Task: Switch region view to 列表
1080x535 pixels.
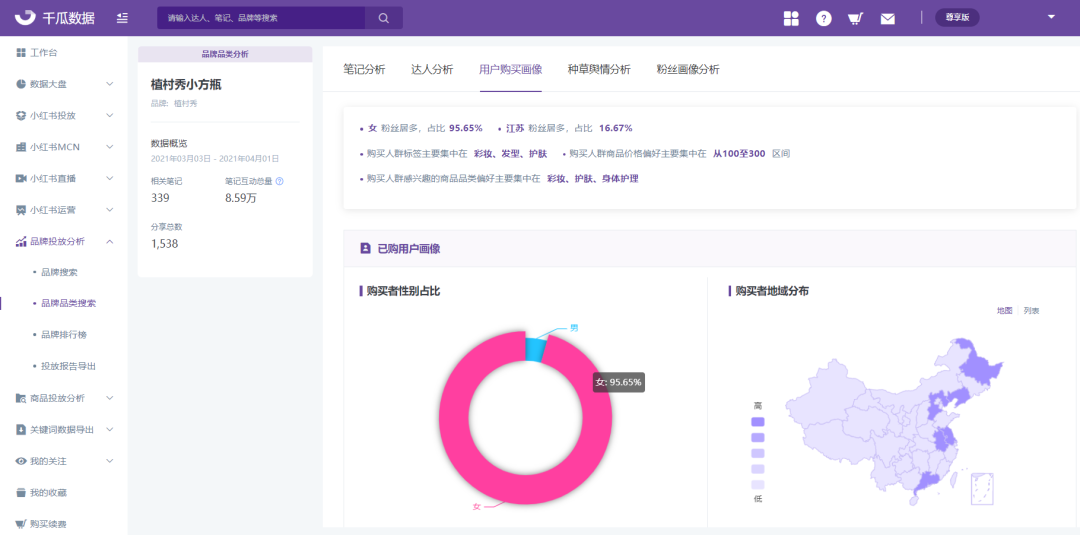Action: [1031, 311]
